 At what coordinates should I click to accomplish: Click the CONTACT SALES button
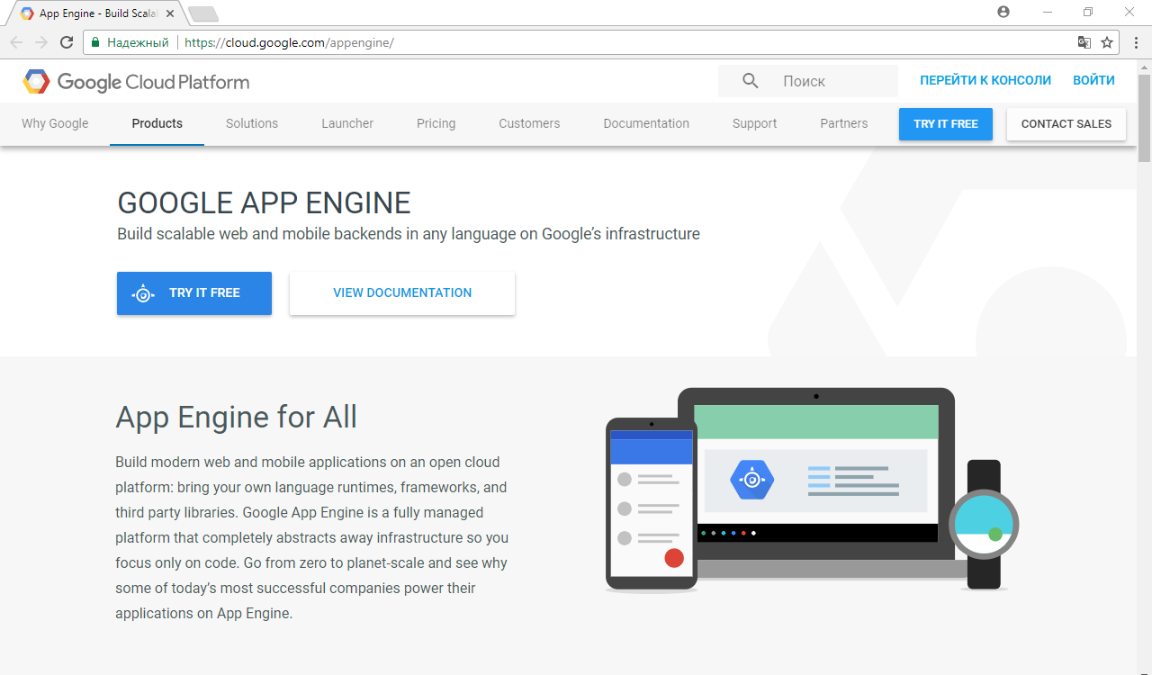(x=1066, y=124)
